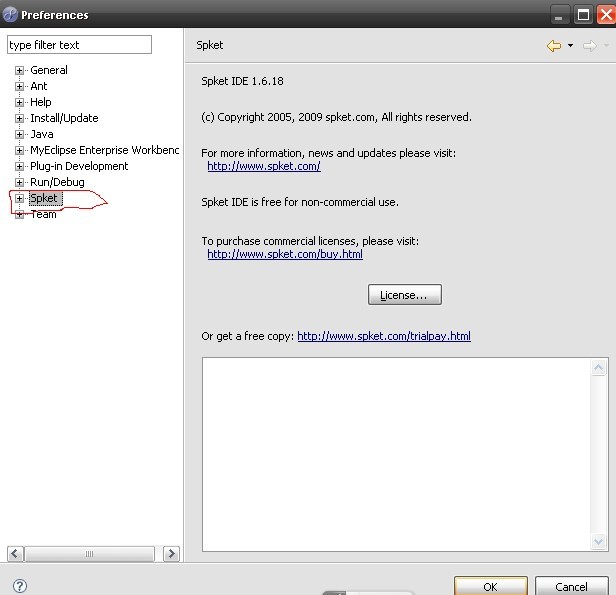Click 'Spket IDE is free for non-commercial use.' text
Image resolution: width=616 pixels, height=595 pixels.
click(x=300, y=202)
